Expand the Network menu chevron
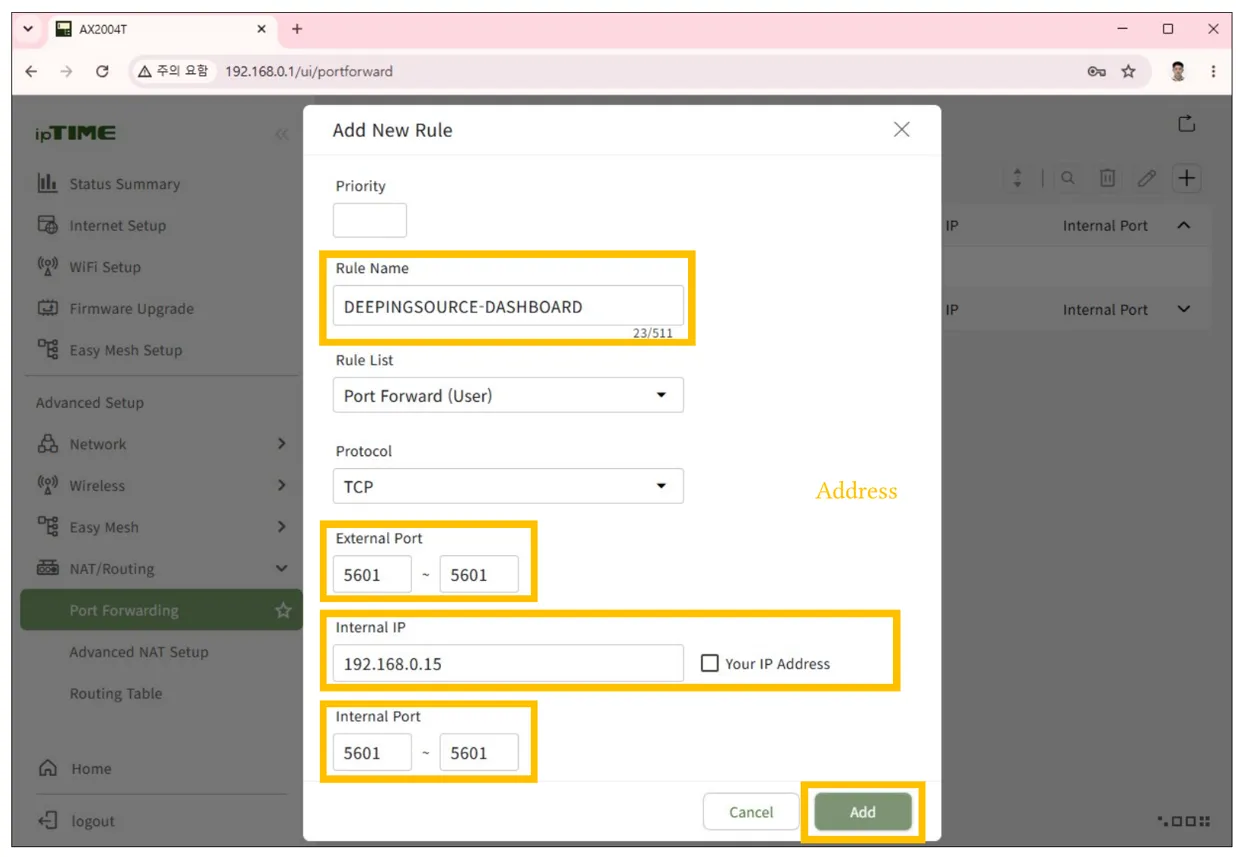This screenshot has height=857, width=1240. [281, 444]
